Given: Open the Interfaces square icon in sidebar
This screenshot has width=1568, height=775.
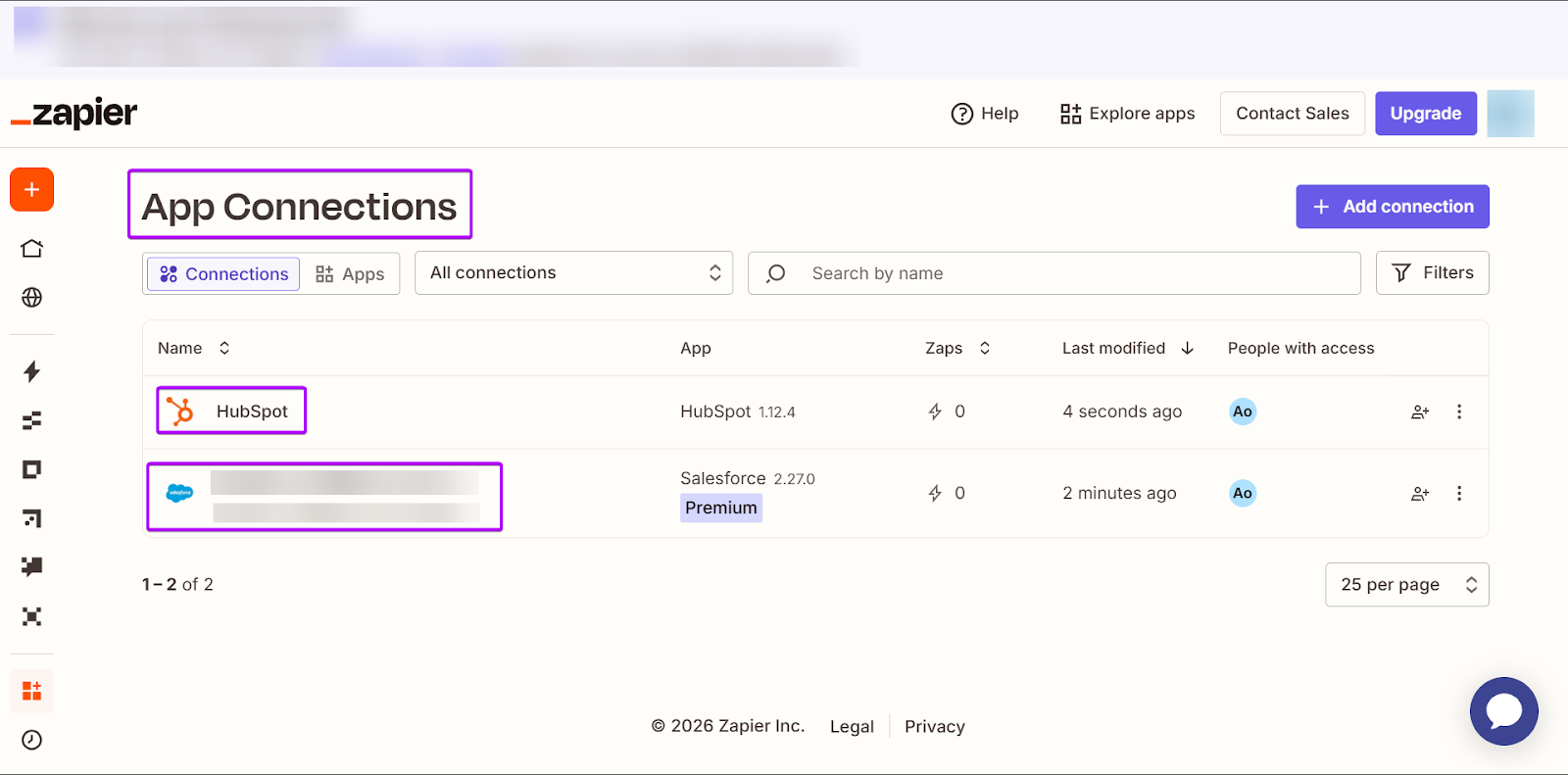Looking at the screenshot, I should [31, 469].
